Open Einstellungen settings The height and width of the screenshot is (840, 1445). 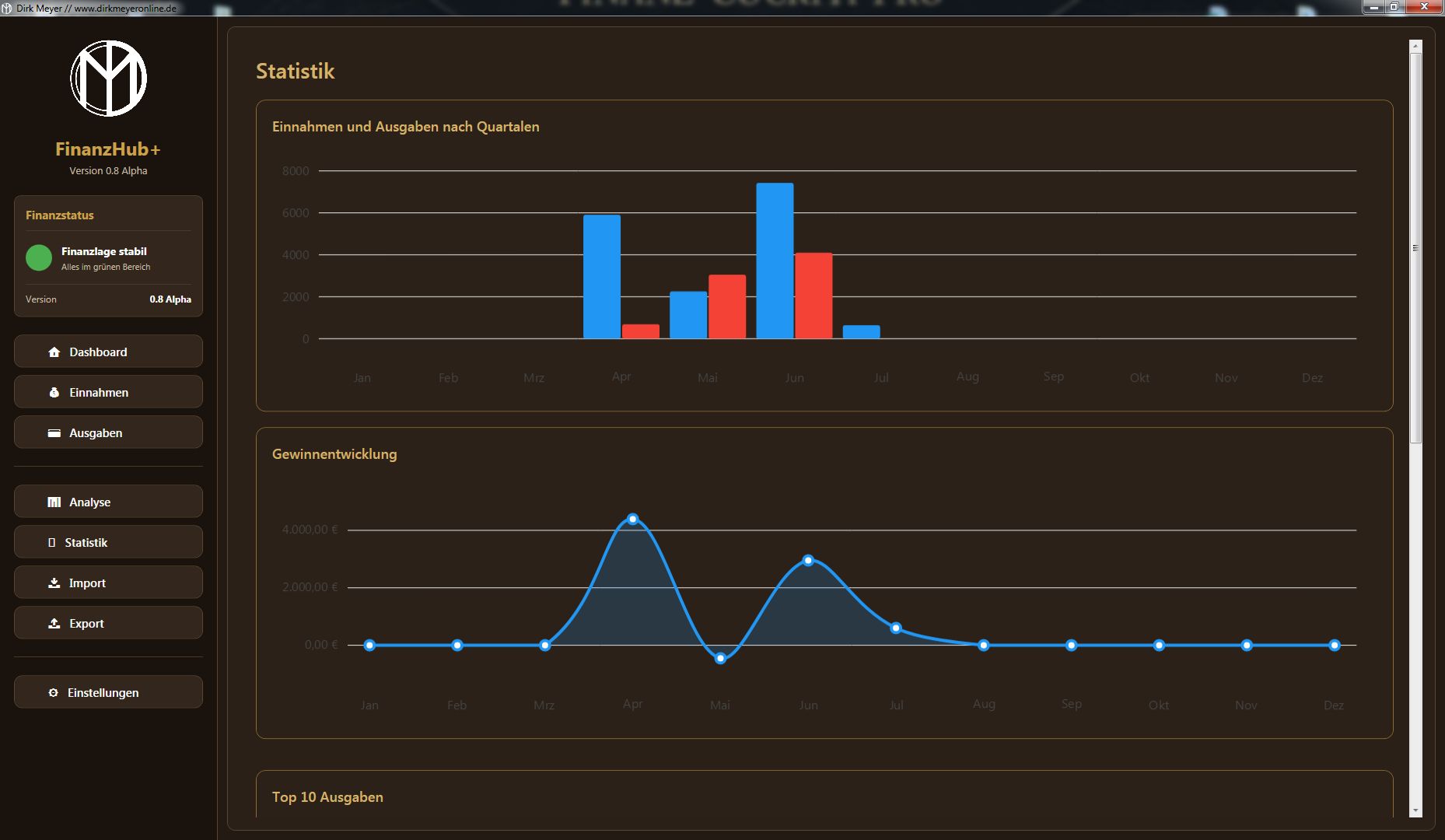108,692
